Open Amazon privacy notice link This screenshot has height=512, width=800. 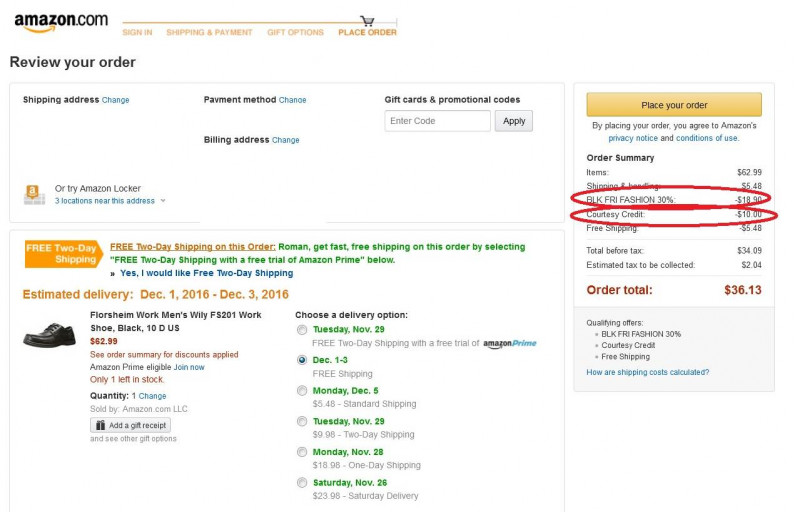point(633,138)
